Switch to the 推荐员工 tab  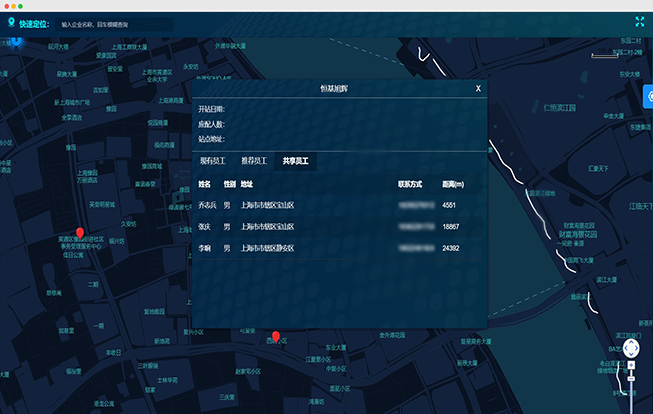click(255, 160)
